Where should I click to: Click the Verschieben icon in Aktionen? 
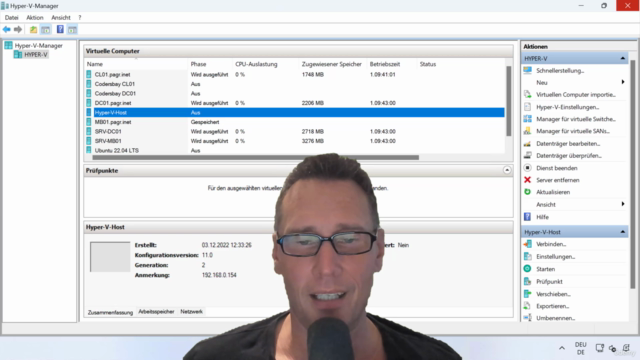point(527,293)
